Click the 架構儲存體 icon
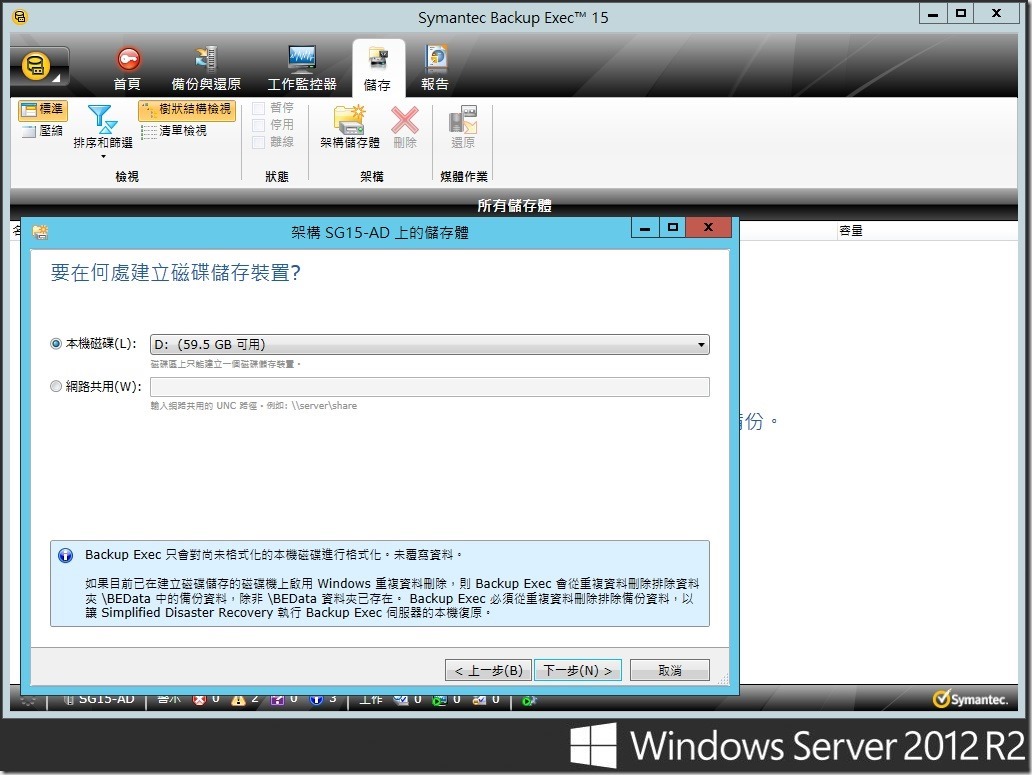Screen dimensions: 1032x775 pos(349,120)
